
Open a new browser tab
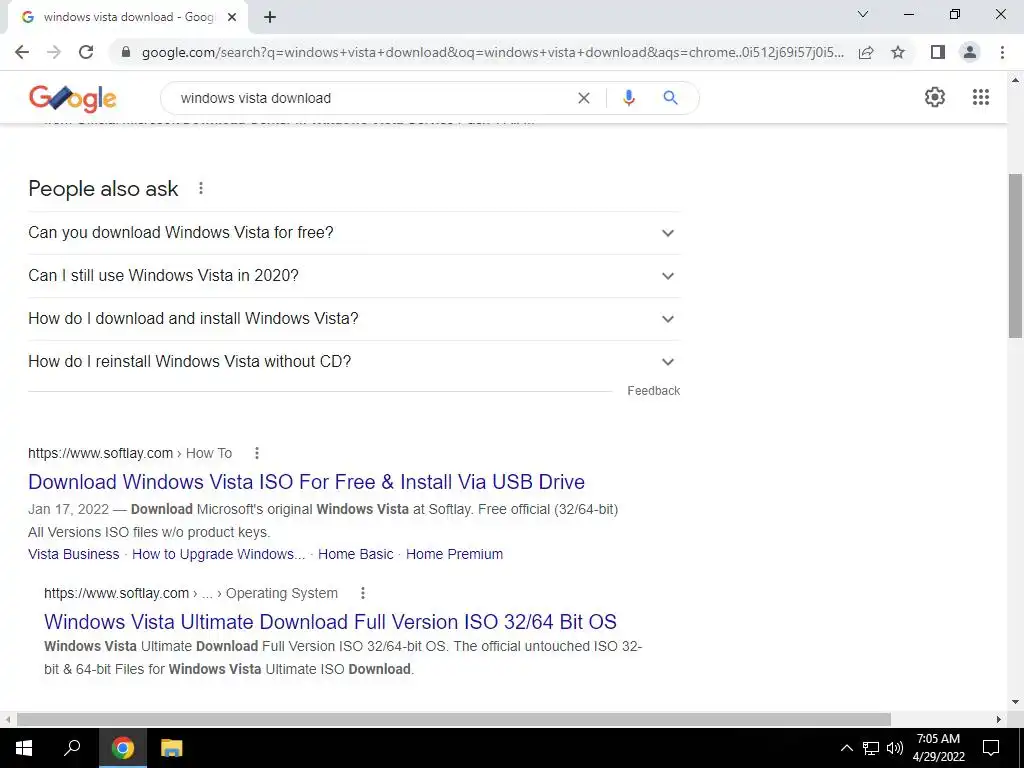point(270,17)
